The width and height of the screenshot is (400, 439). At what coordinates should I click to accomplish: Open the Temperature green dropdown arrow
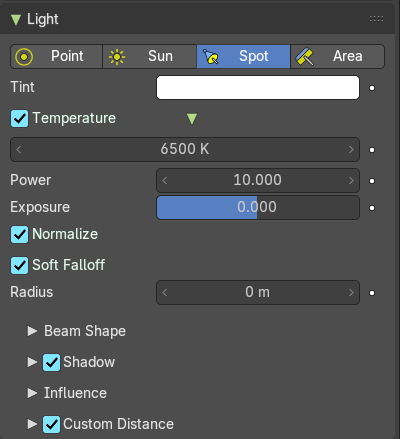click(192, 119)
